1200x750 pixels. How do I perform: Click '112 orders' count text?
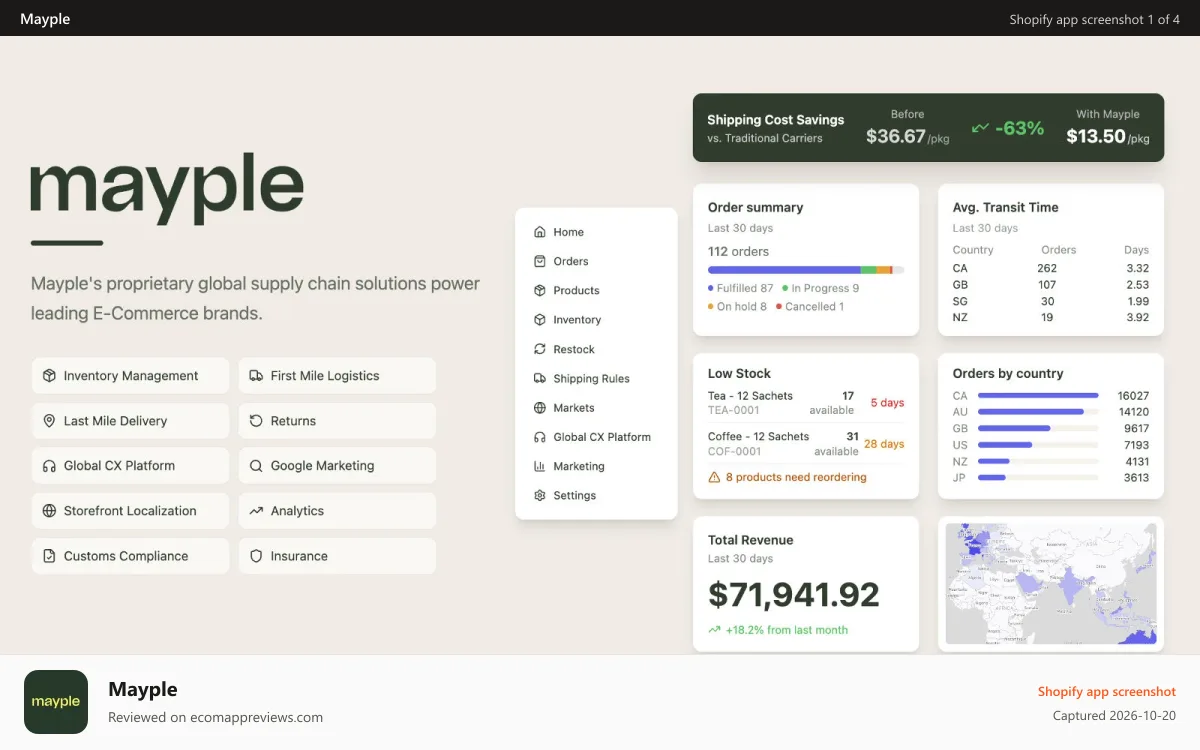pyautogui.click(x=738, y=252)
